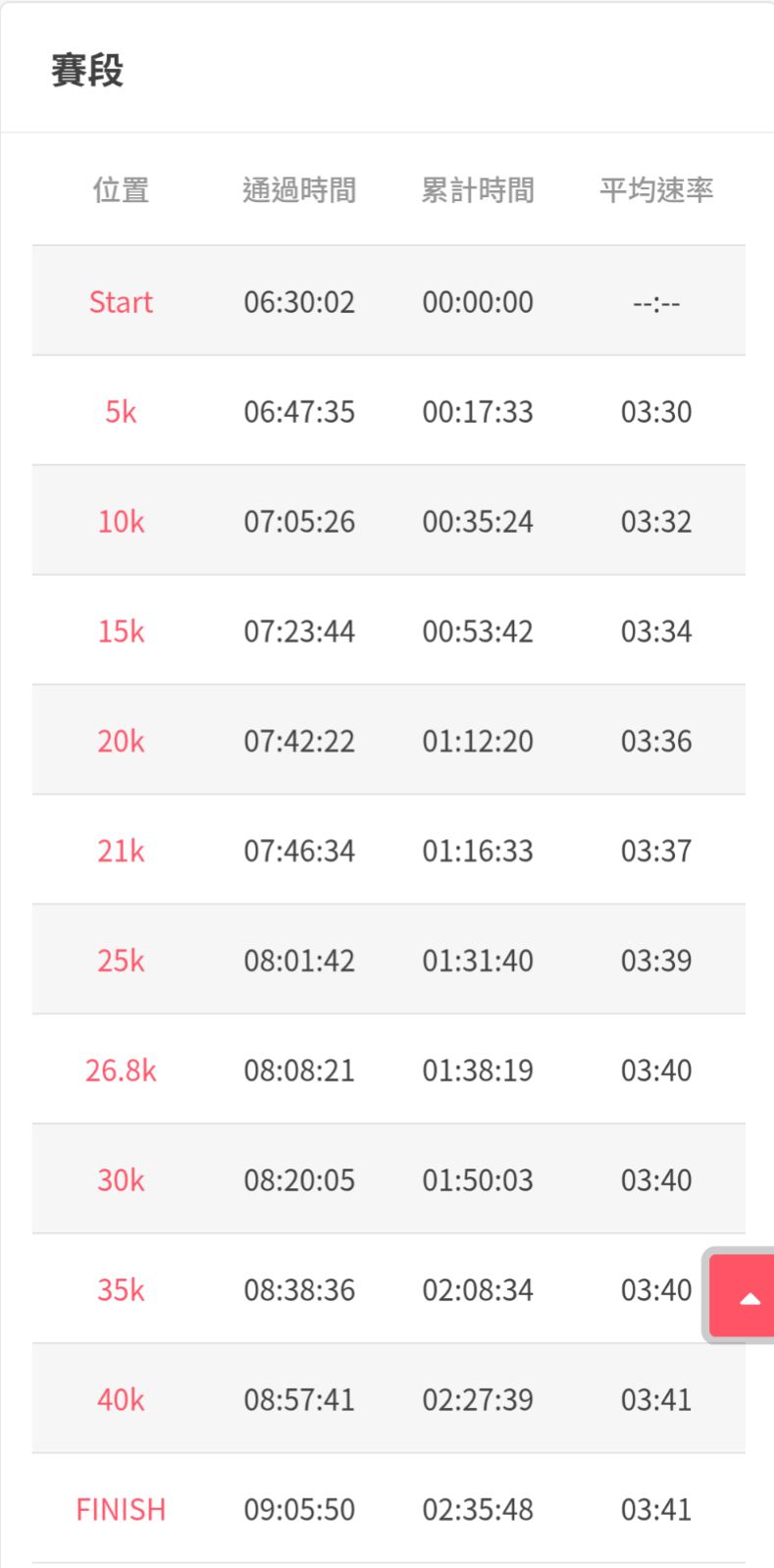Click the 位置 column header
This screenshot has height=1568, width=774.
click(121, 189)
